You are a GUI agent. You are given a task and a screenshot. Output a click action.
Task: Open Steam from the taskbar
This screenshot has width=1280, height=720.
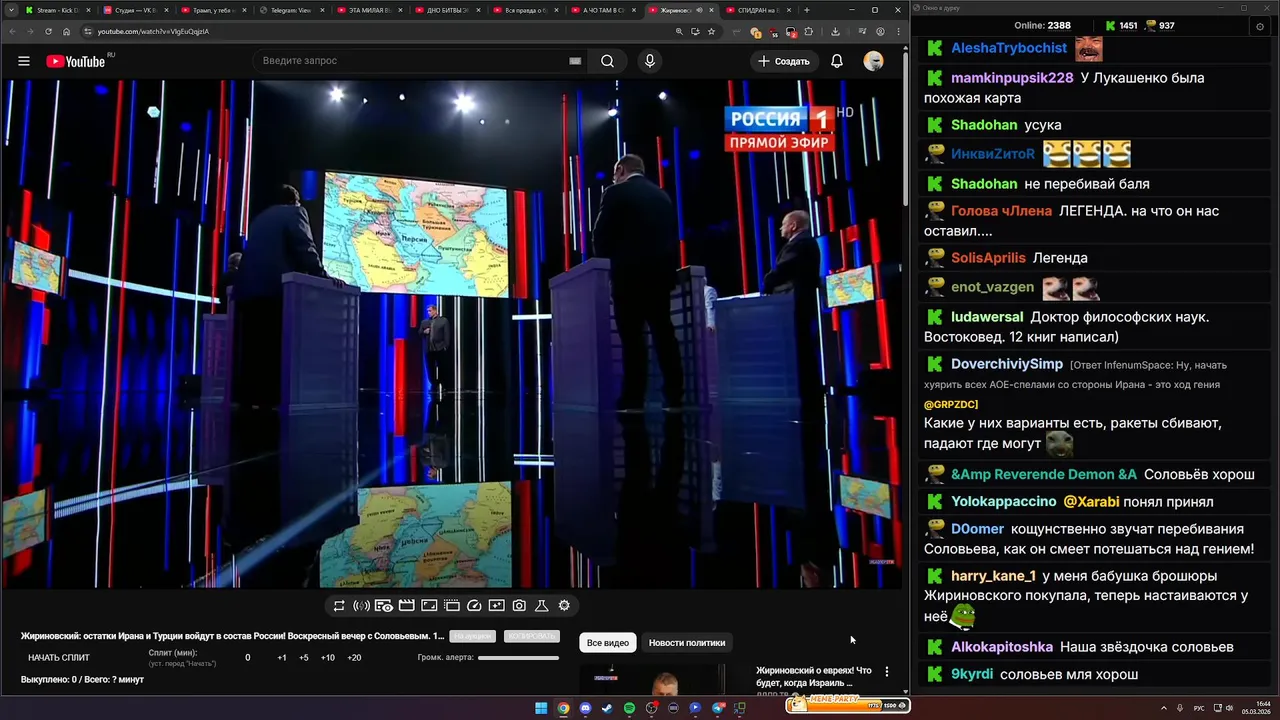(607, 708)
